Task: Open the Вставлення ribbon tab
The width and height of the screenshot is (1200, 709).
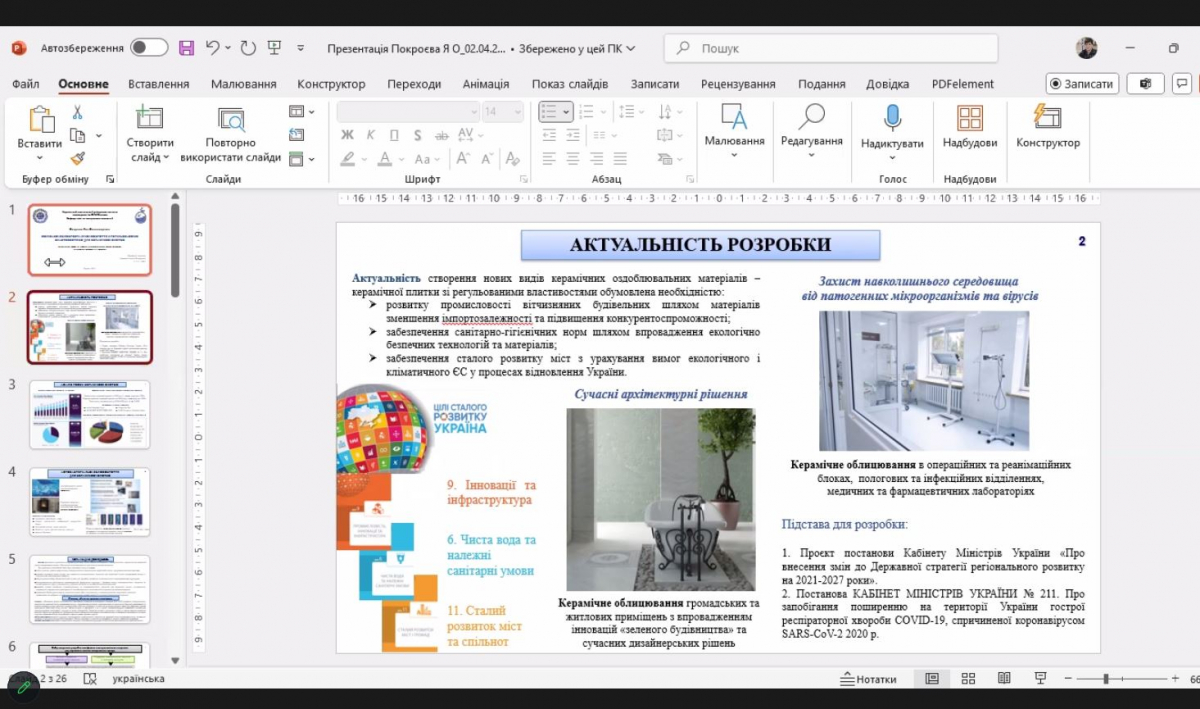Action: [159, 84]
